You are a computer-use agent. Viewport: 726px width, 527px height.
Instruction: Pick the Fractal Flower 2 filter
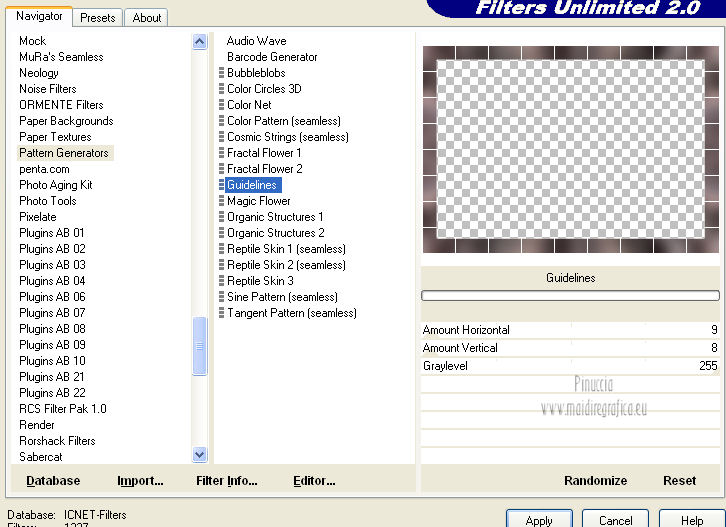coord(264,169)
